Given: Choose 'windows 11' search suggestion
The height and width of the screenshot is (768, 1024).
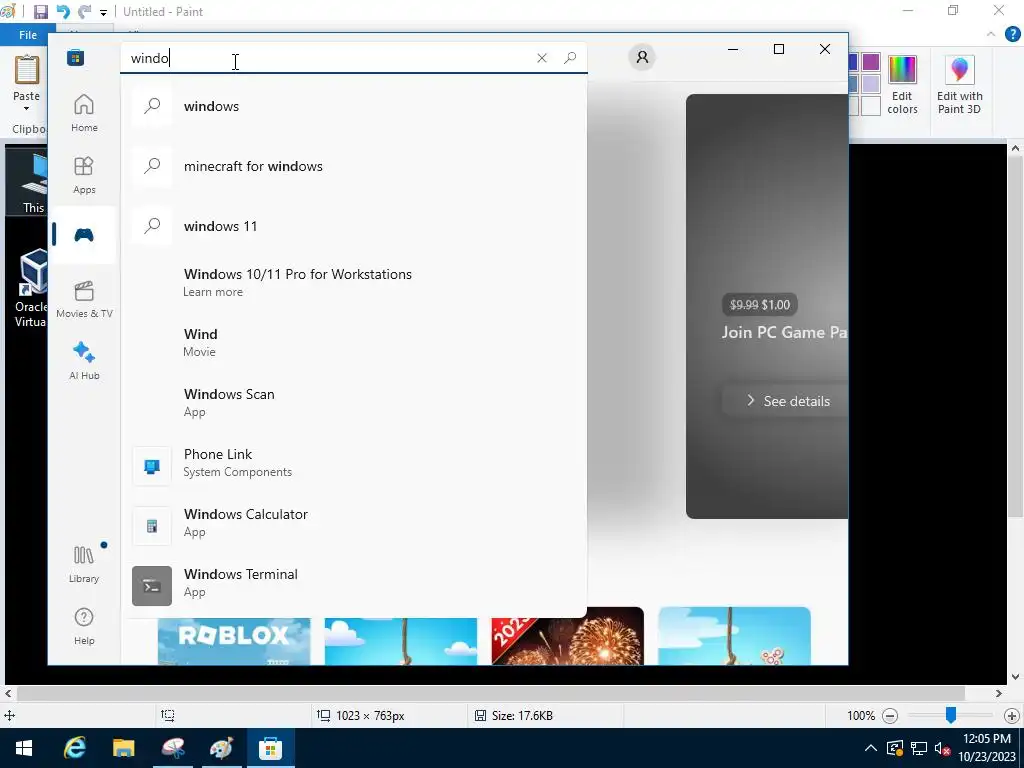Looking at the screenshot, I should click(x=353, y=226).
